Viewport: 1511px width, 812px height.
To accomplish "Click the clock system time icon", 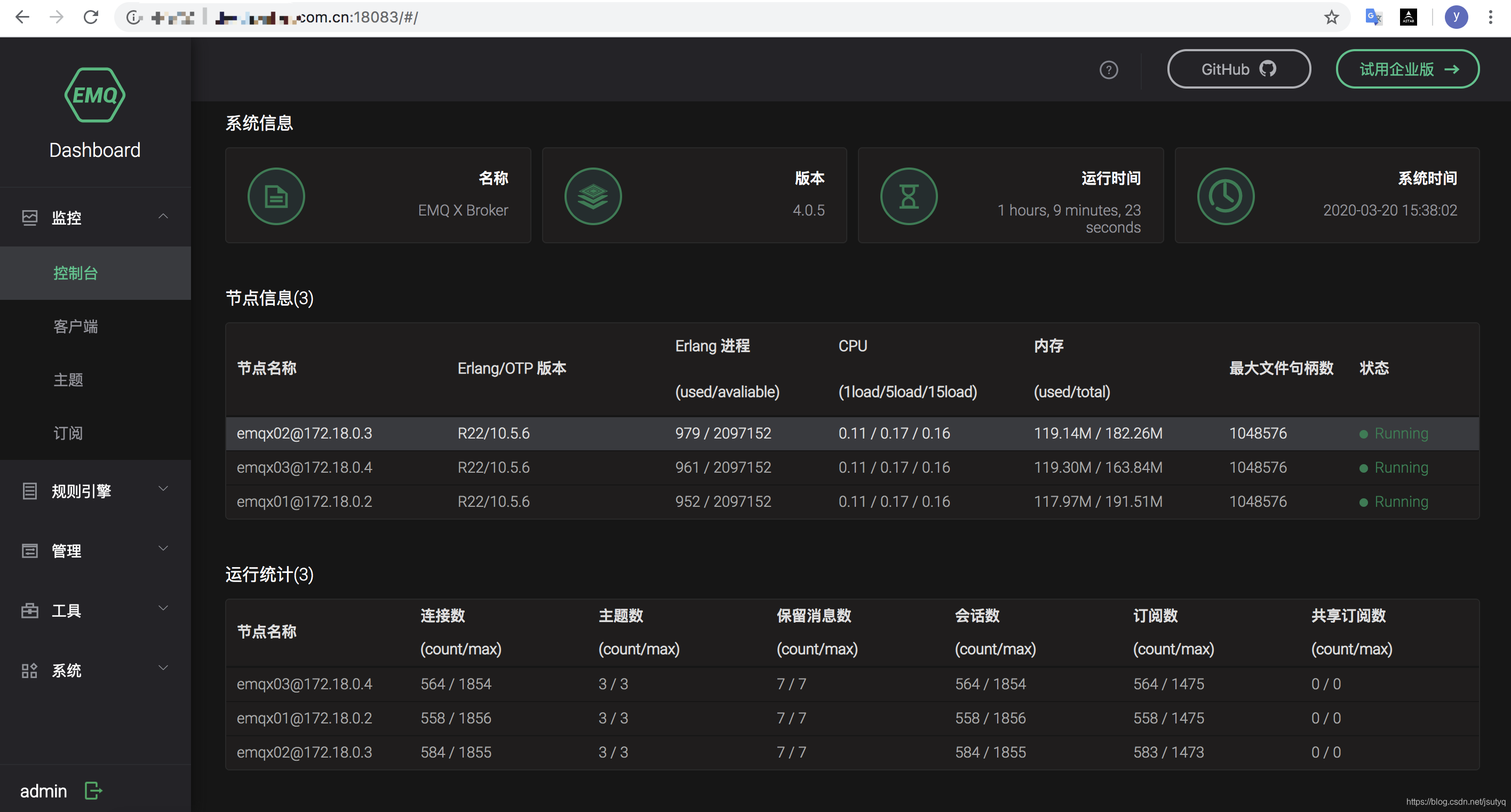I will click(1226, 196).
